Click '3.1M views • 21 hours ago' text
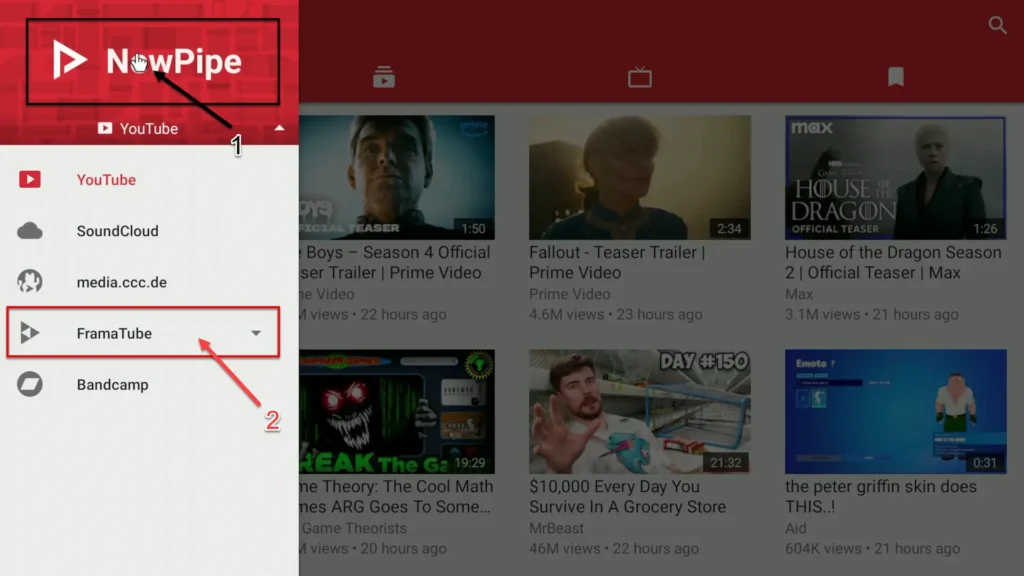This screenshot has width=1024, height=576. click(x=872, y=314)
